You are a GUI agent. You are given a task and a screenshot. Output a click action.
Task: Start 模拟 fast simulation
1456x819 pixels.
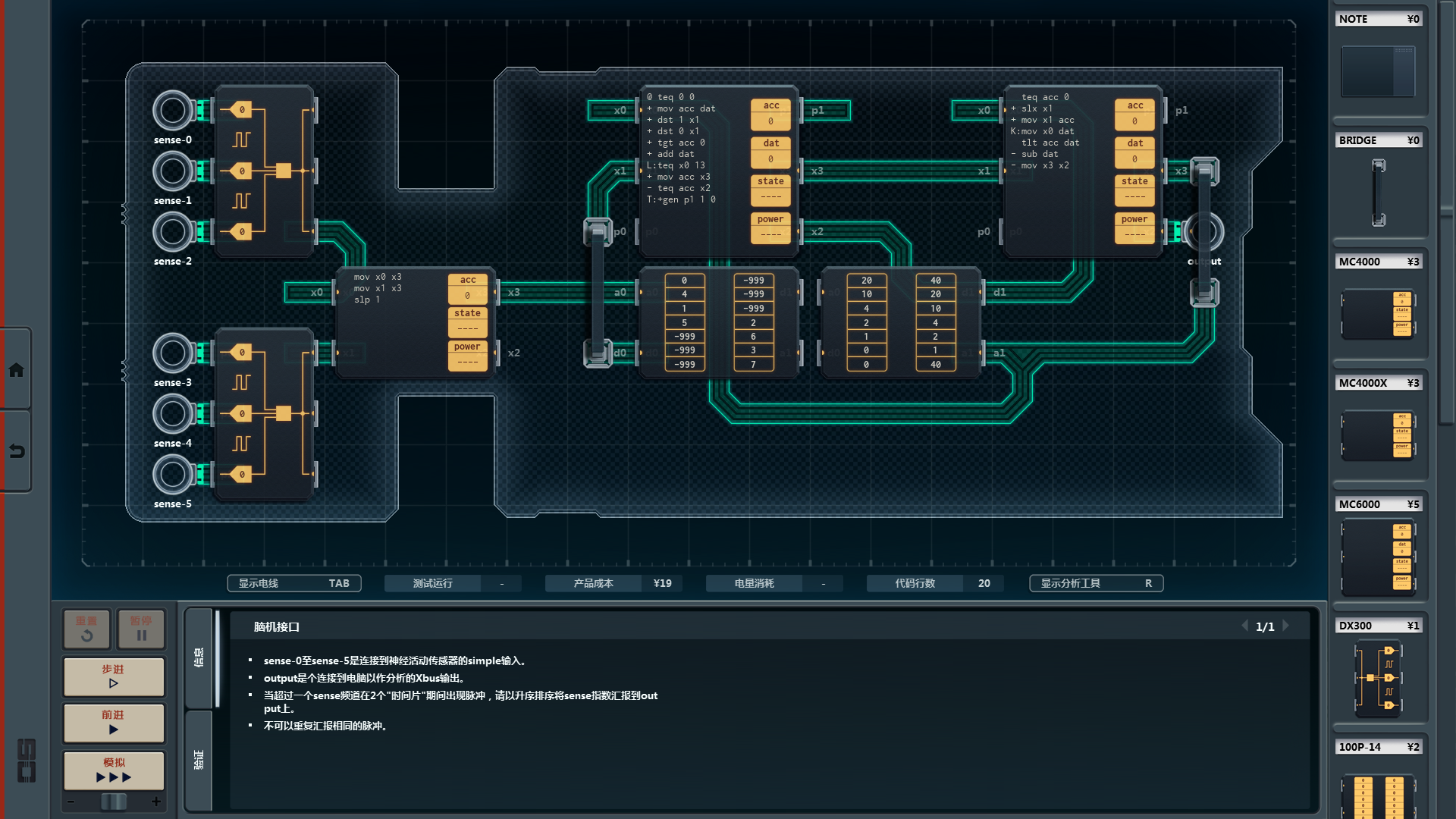(114, 770)
